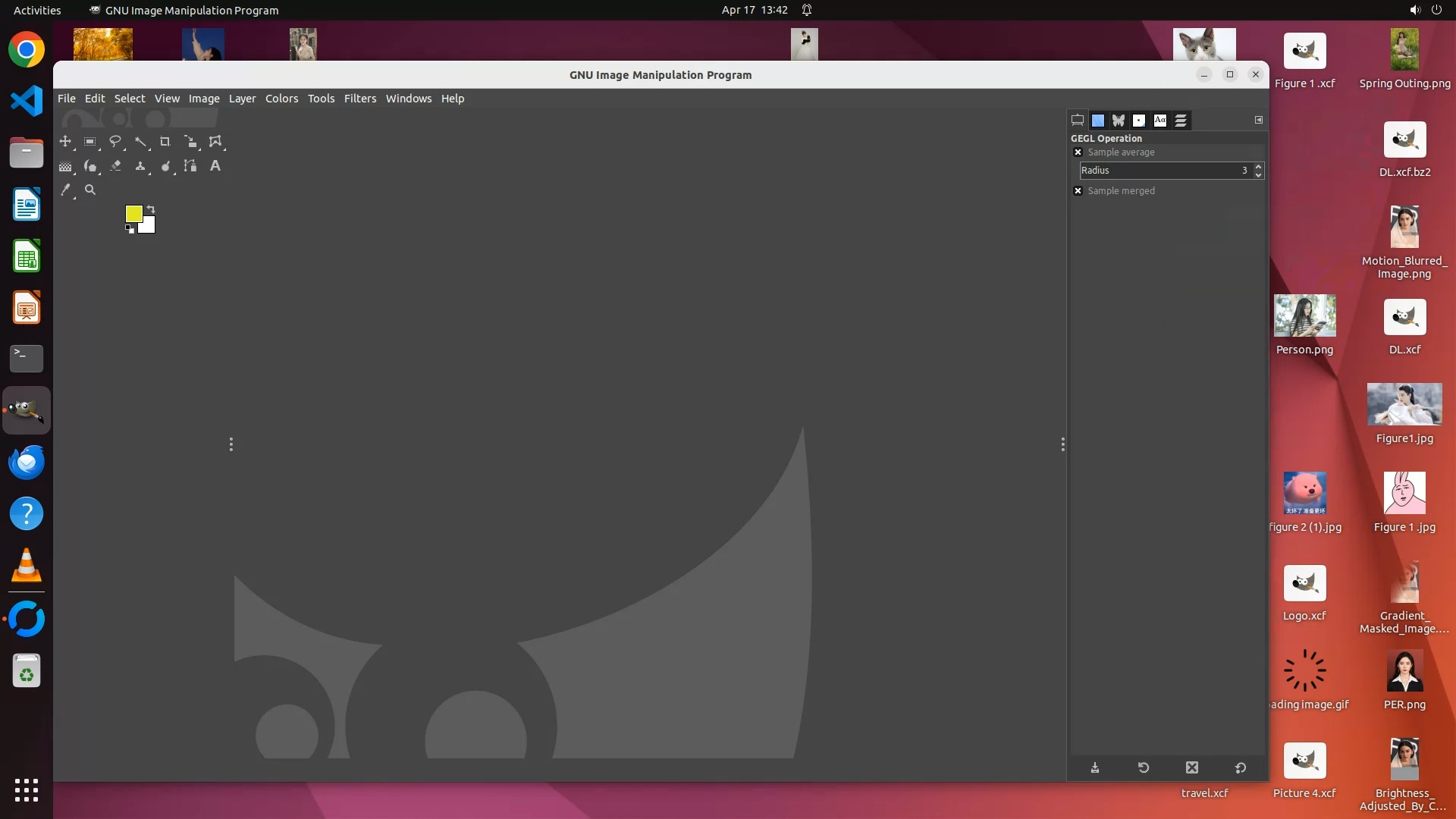Open the Colors menu
This screenshot has height=819, width=1456.
click(281, 99)
